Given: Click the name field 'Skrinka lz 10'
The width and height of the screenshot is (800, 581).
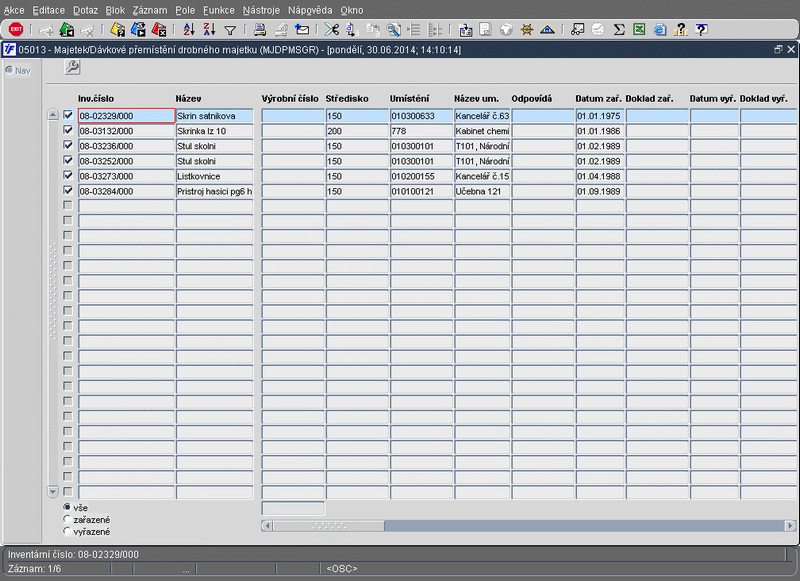Looking at the screenshot, I should click(214, 131).
